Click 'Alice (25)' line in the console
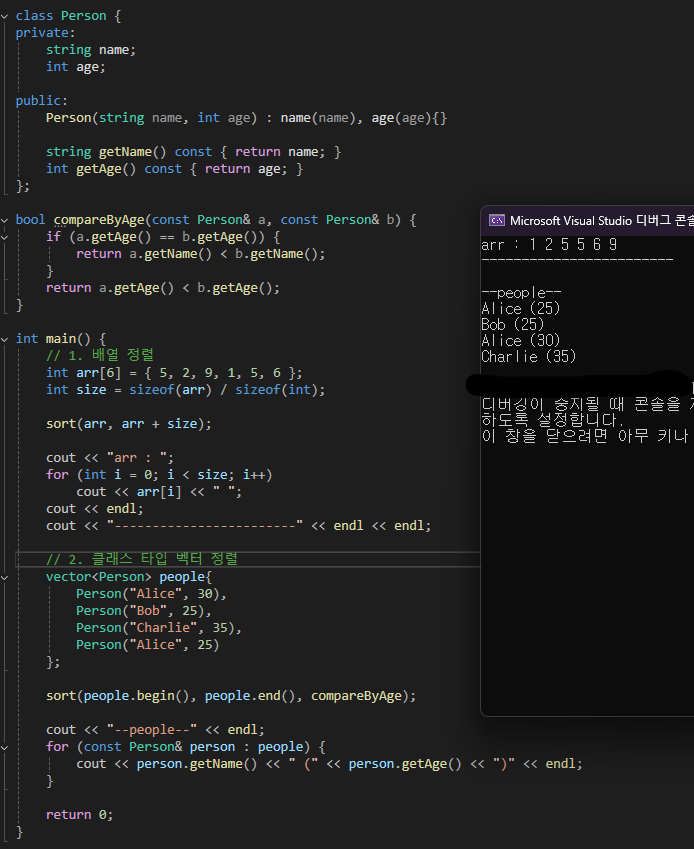The width and height of the screenshot is (694, 849). tap(521, 309)
